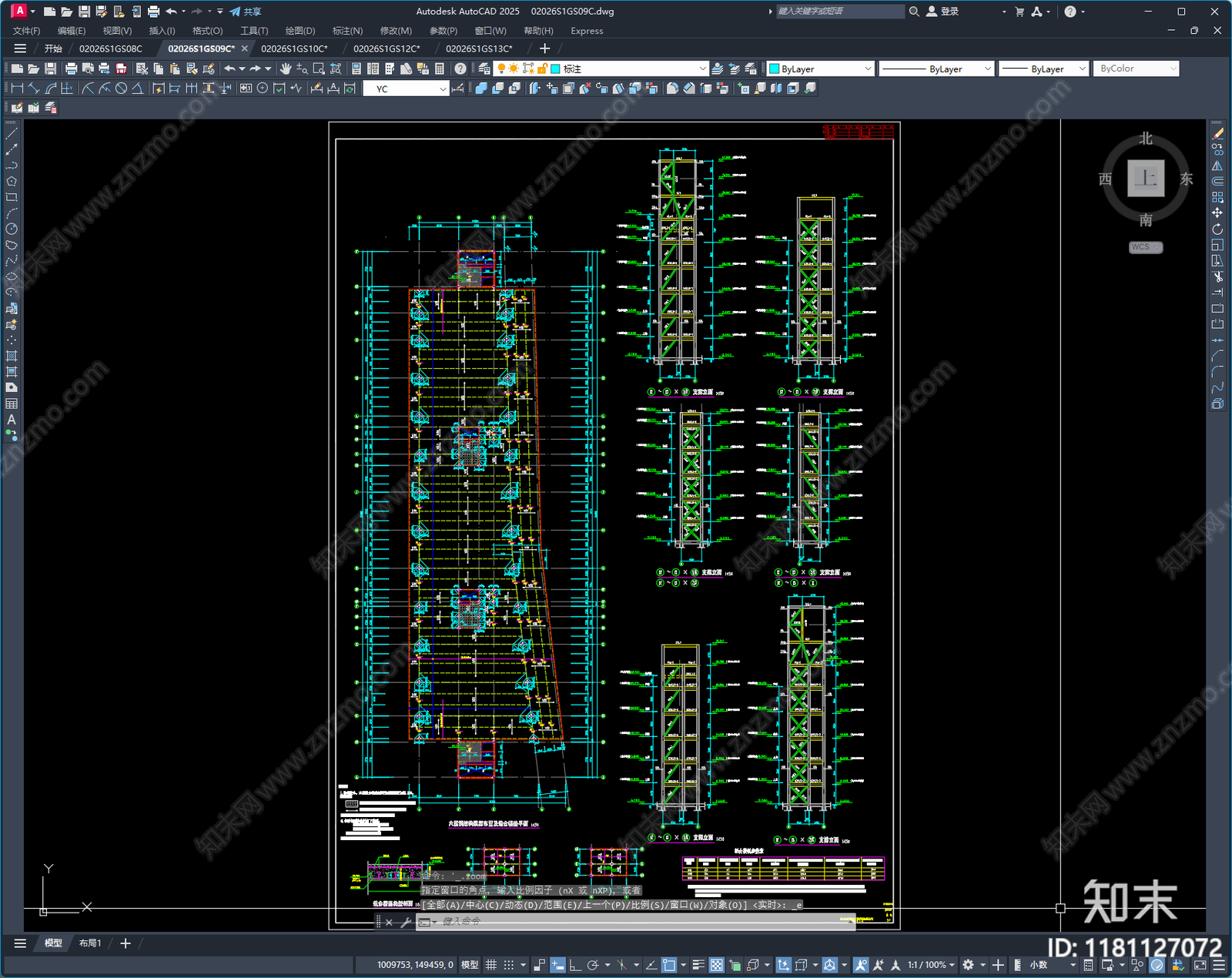Viewport: 1232px width, 978px height.
Task: Toggle ortho mode in status bar
Action: coord(574,965)
